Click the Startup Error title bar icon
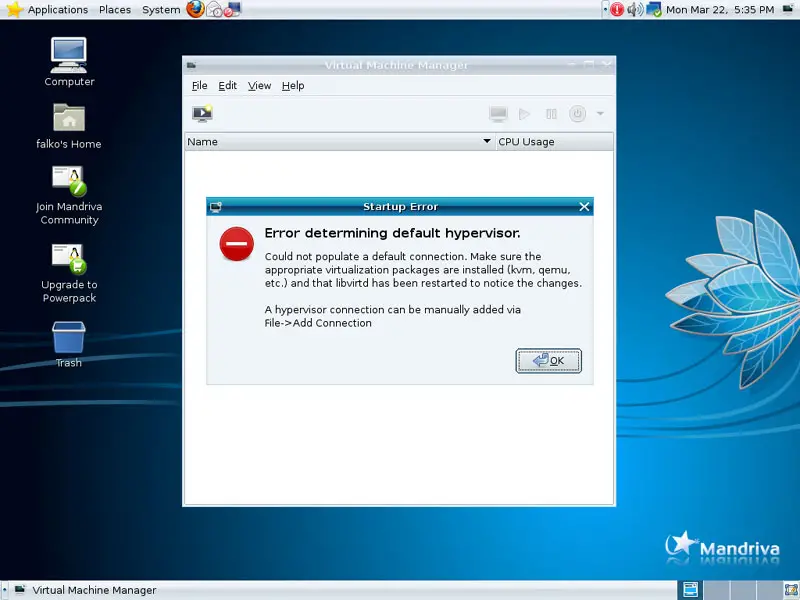Viewport: 800px width, 600px height. pyautogui.click(x=216, y=207)
